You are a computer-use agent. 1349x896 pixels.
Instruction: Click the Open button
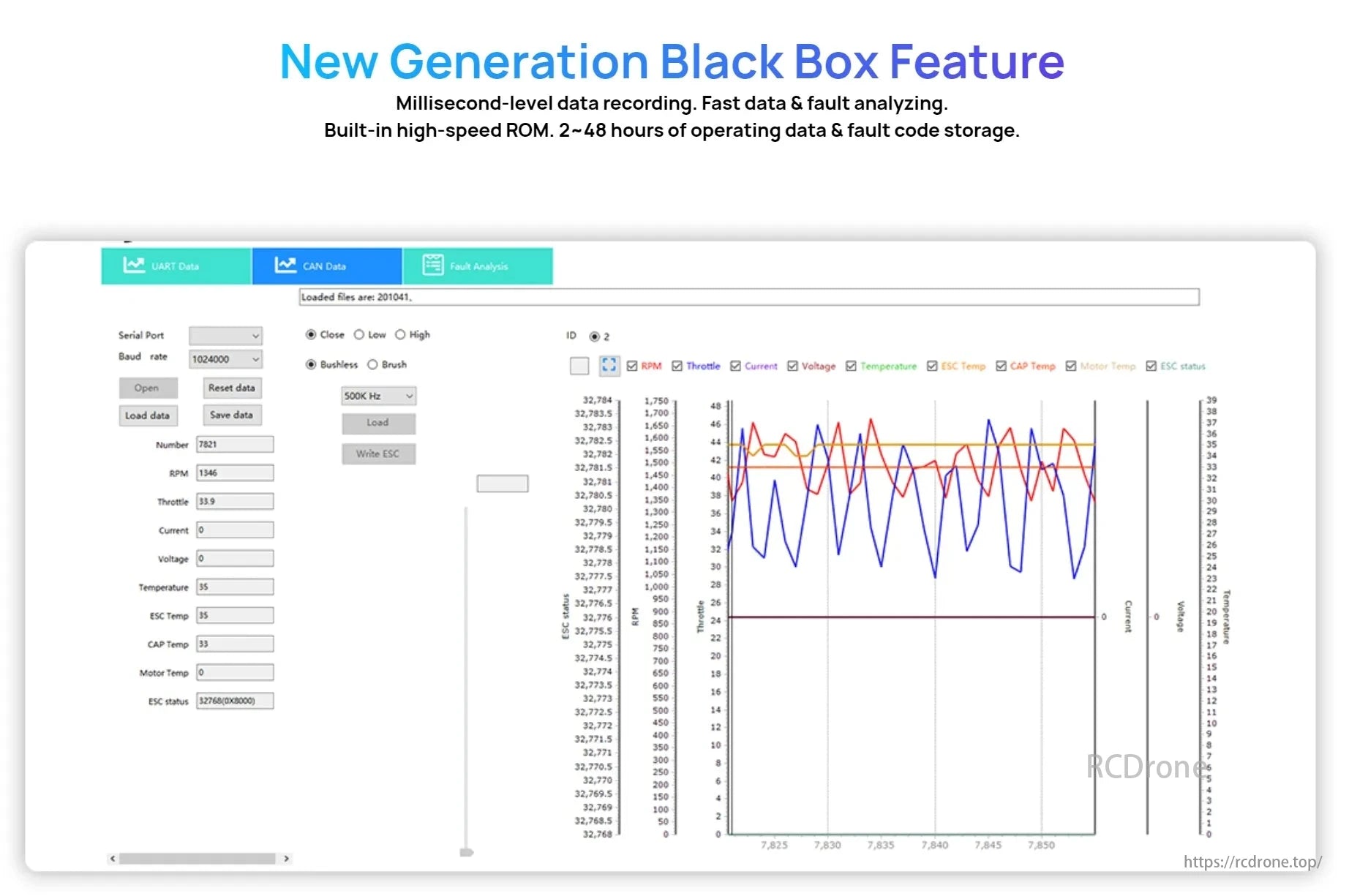148,388
